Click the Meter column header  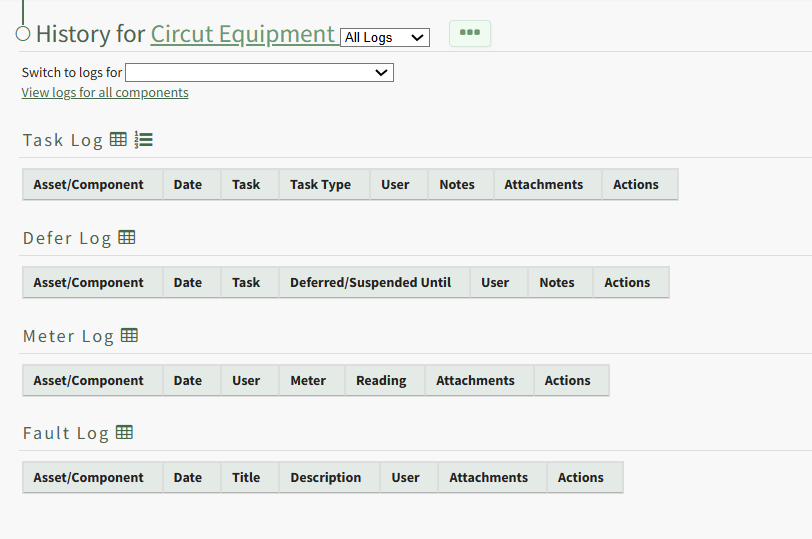pyautogui.click(x=308, y=381)
